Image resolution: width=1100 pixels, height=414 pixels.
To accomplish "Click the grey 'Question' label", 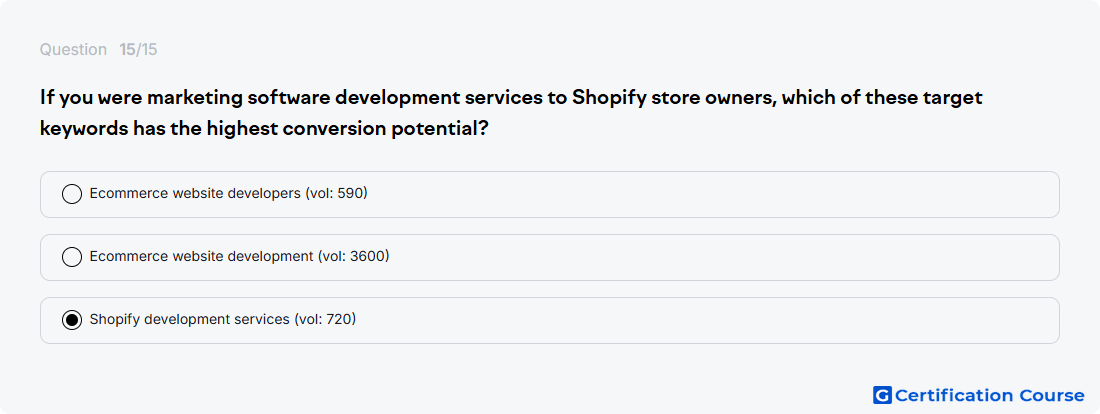I will click(73, 50).
